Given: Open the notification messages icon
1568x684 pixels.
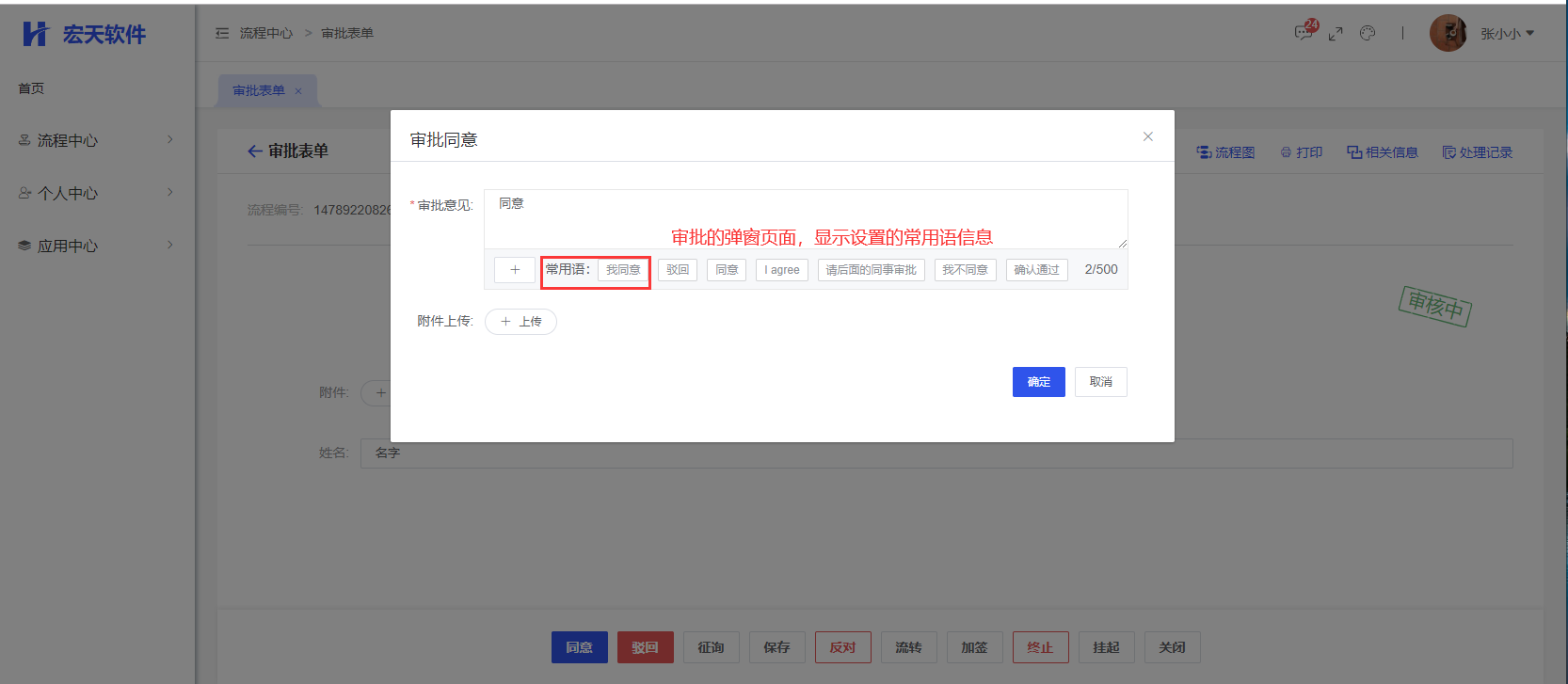Looking at the screenshot, I should [x=1304, y=32].
